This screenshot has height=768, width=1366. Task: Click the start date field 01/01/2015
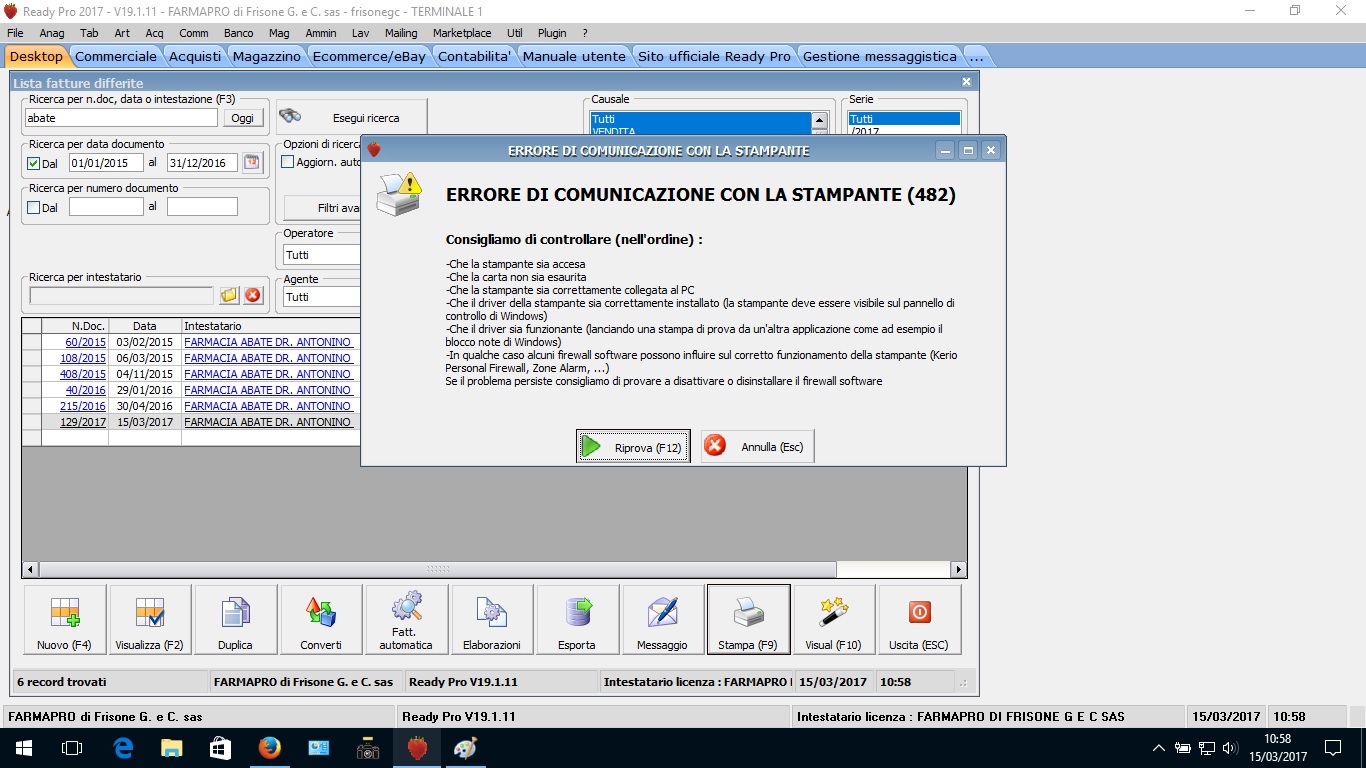tap(106, 163)
